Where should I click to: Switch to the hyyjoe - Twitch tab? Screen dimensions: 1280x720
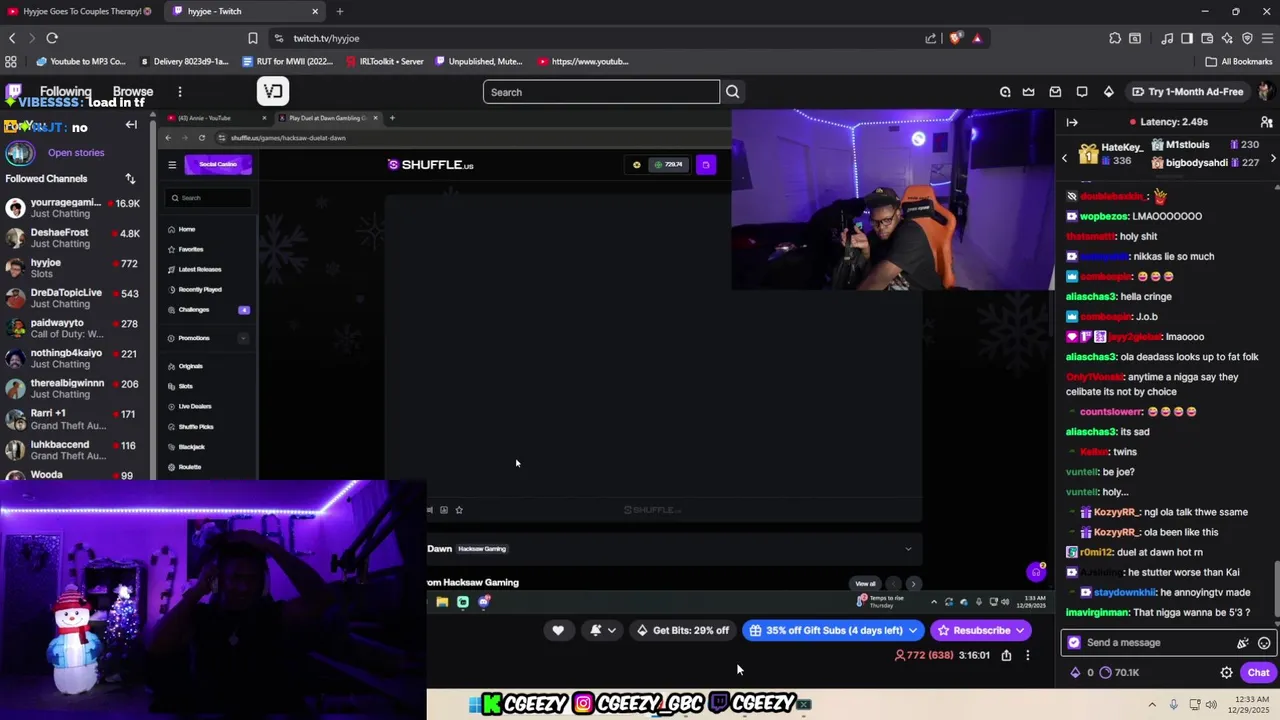[x=245, y=11]
